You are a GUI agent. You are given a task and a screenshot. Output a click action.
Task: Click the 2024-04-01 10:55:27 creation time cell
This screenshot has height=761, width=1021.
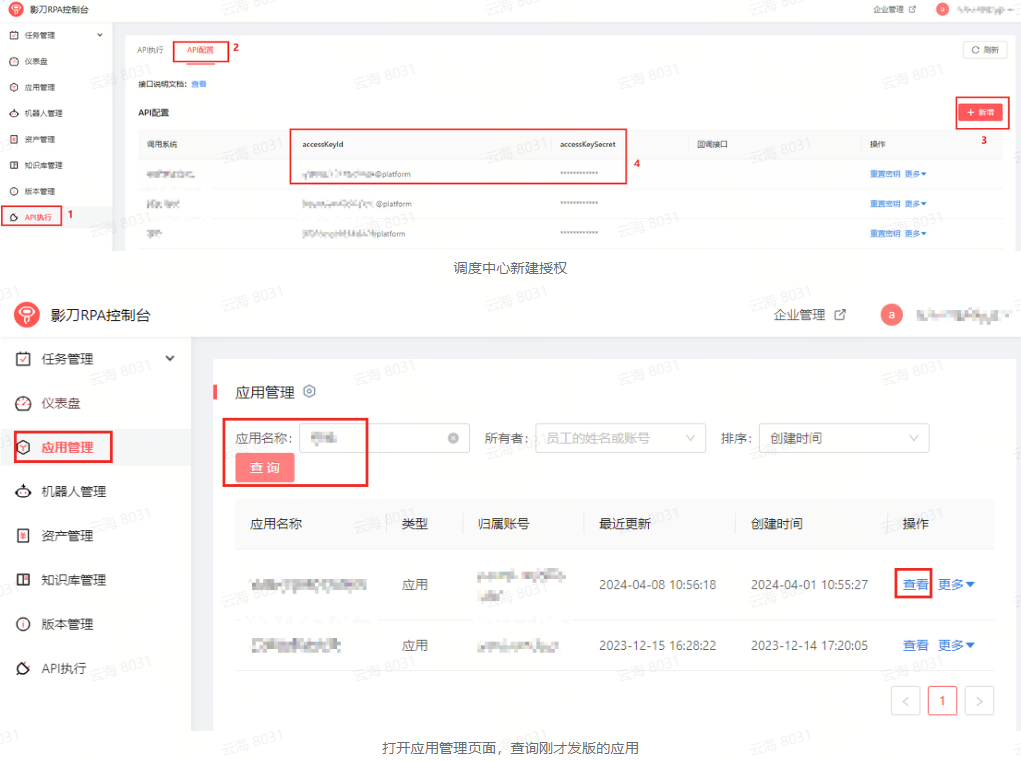(x=809, y=585)
